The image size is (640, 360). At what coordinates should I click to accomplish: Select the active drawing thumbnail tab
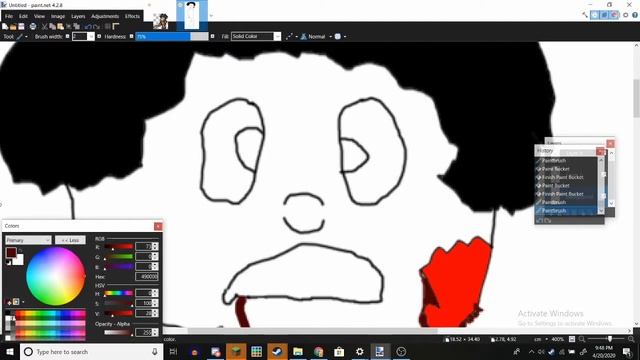192,15
